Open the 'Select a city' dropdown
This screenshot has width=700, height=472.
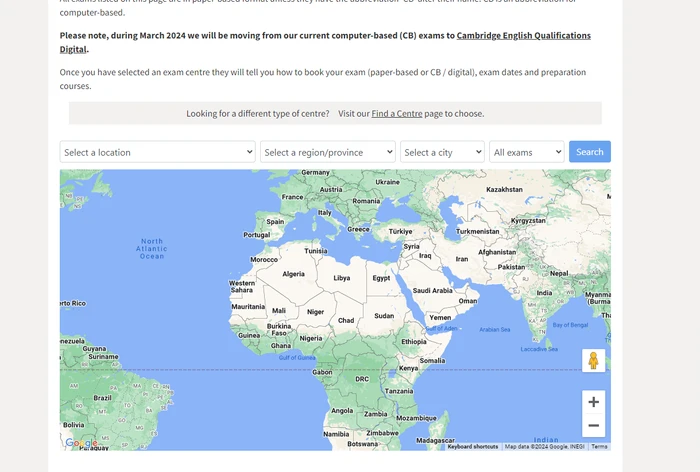442,152
